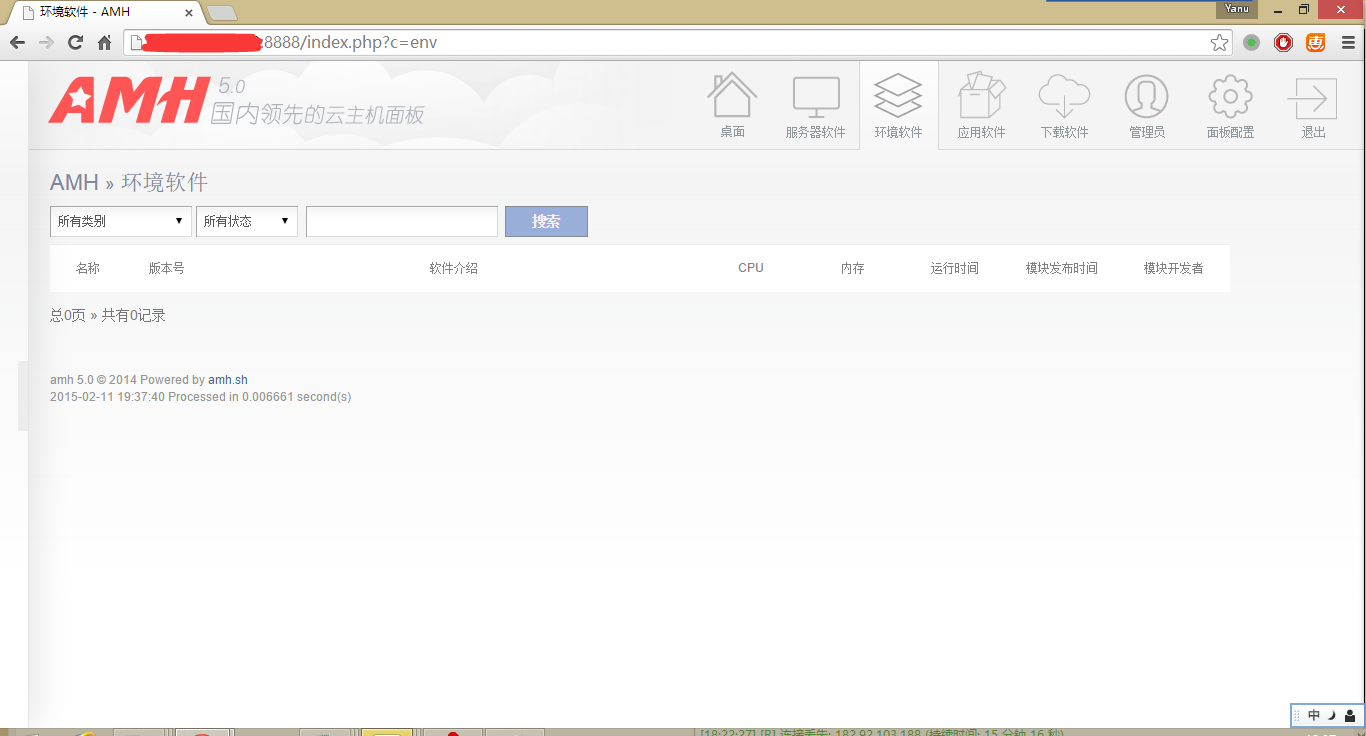1366x736 pixels.
Task: Click the 搜索 button
Action: tap(546, 221)
